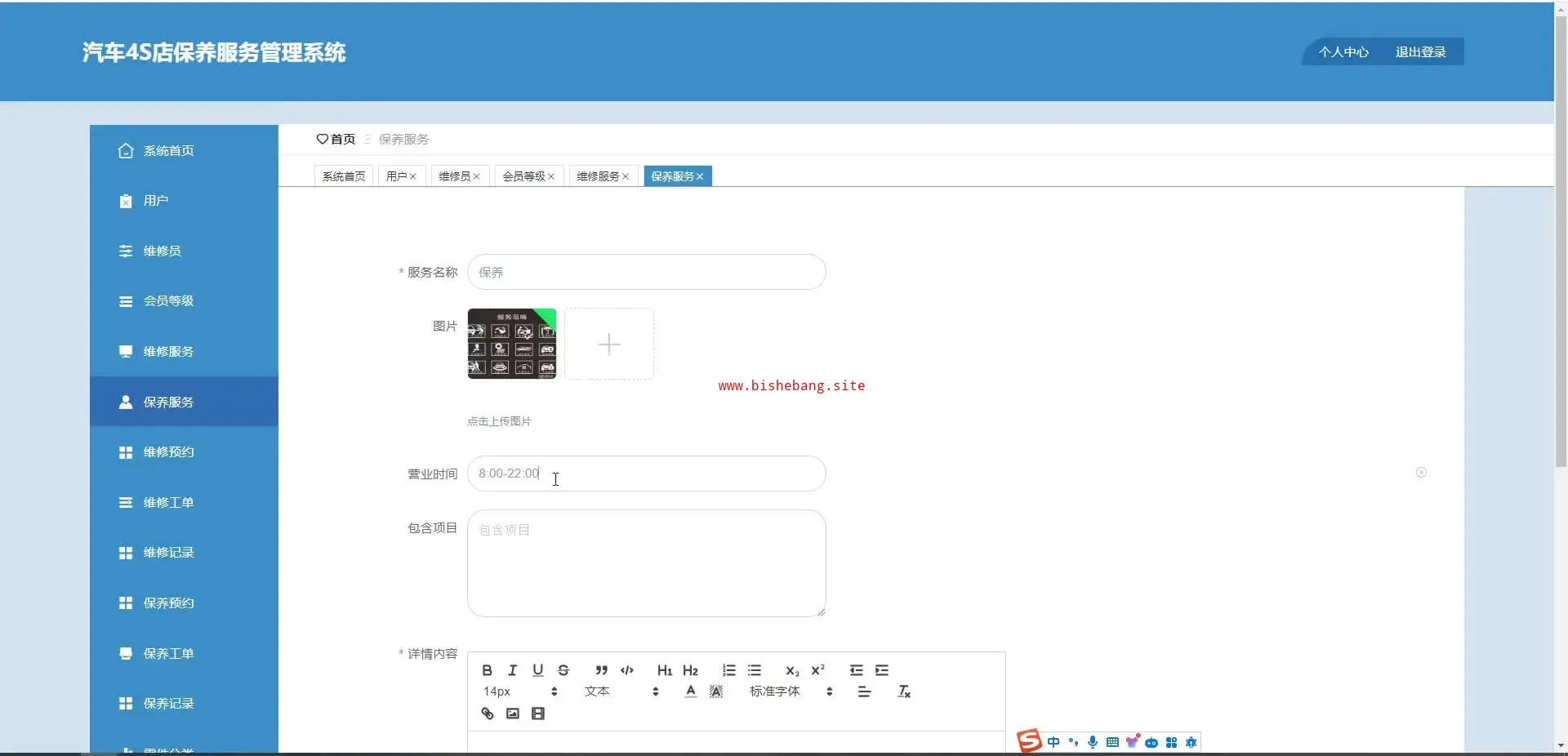Toggle italic formatting in the editor
The height and width of the screenshot is (756, 1568).
(512, 670)
